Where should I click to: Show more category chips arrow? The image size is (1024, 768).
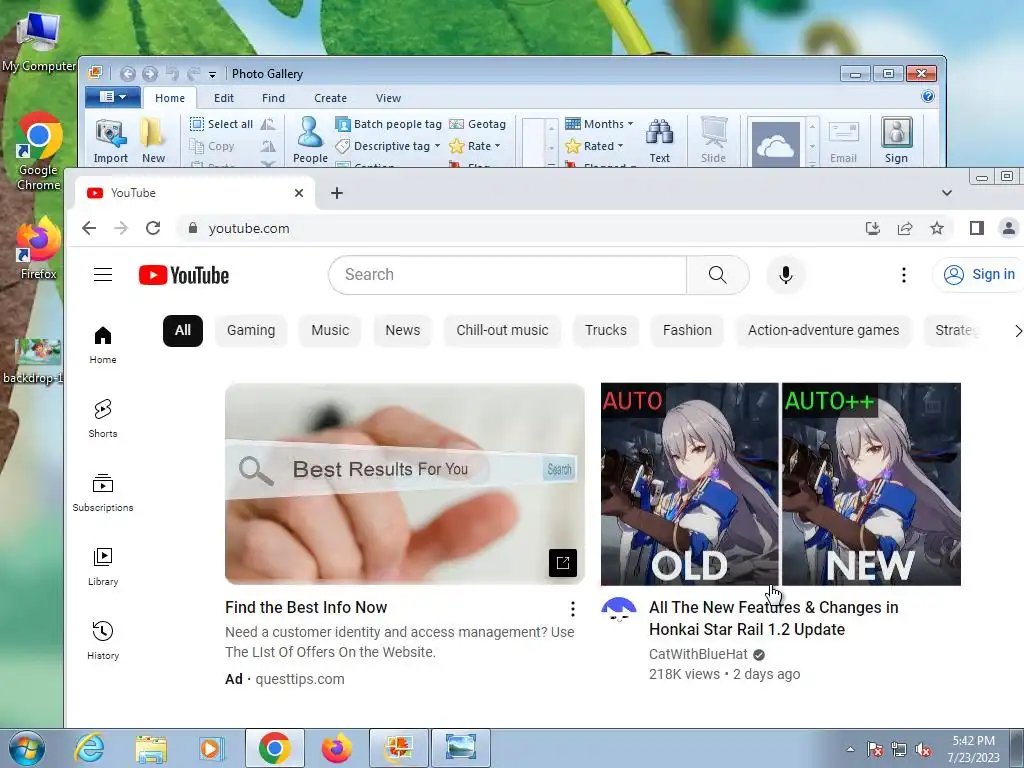1017,331
